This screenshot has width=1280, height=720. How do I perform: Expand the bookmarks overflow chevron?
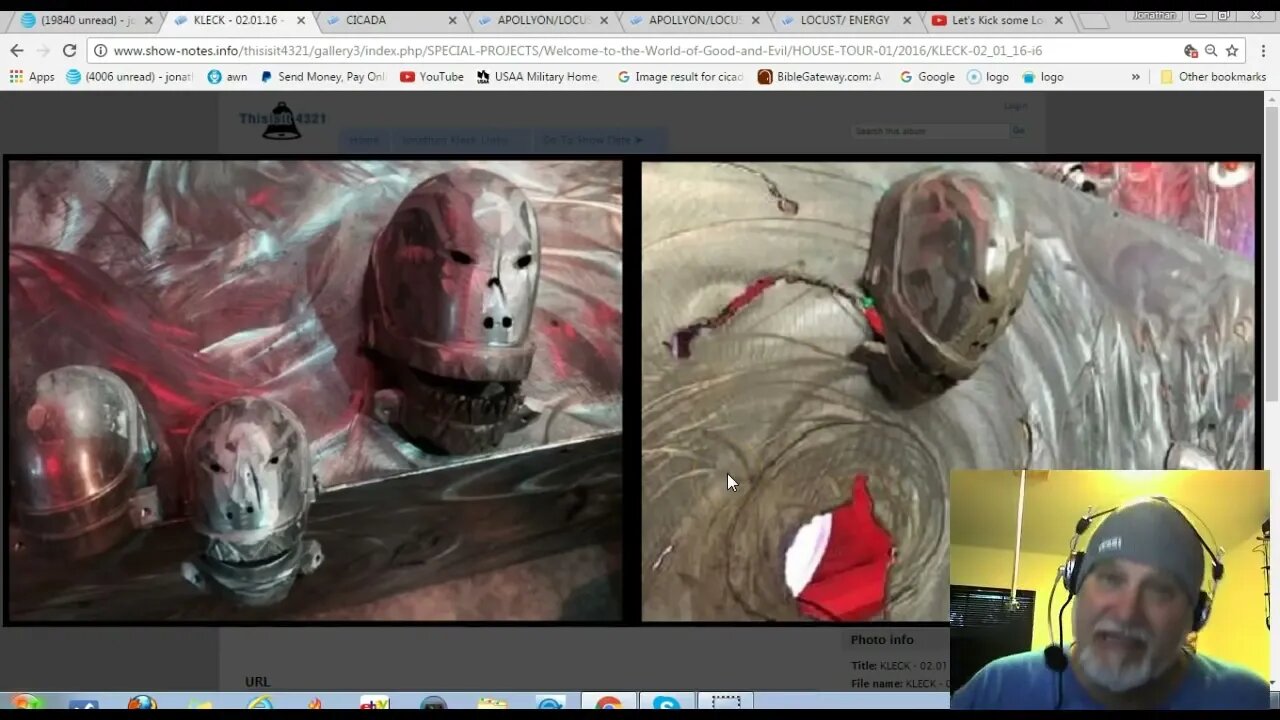tap(1135, 77)
